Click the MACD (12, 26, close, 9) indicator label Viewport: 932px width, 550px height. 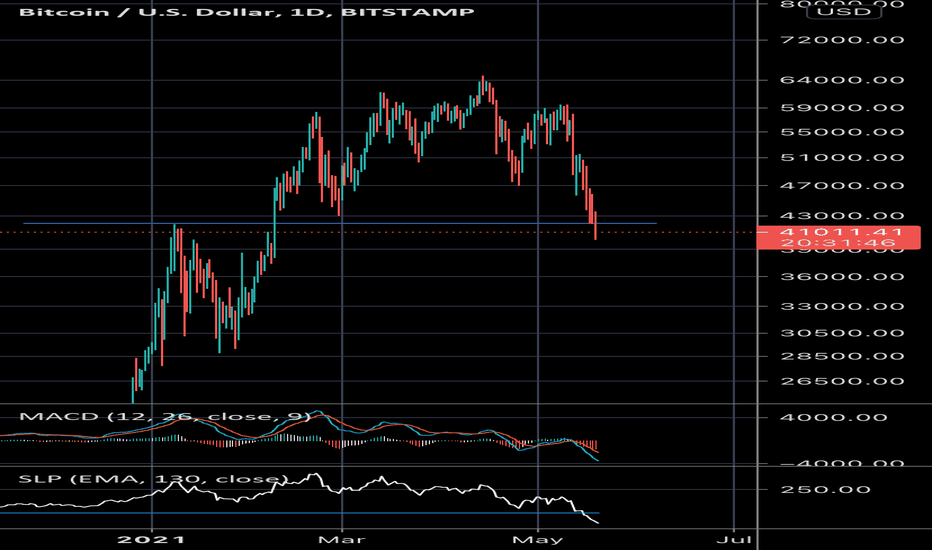[x=165, y=416]
